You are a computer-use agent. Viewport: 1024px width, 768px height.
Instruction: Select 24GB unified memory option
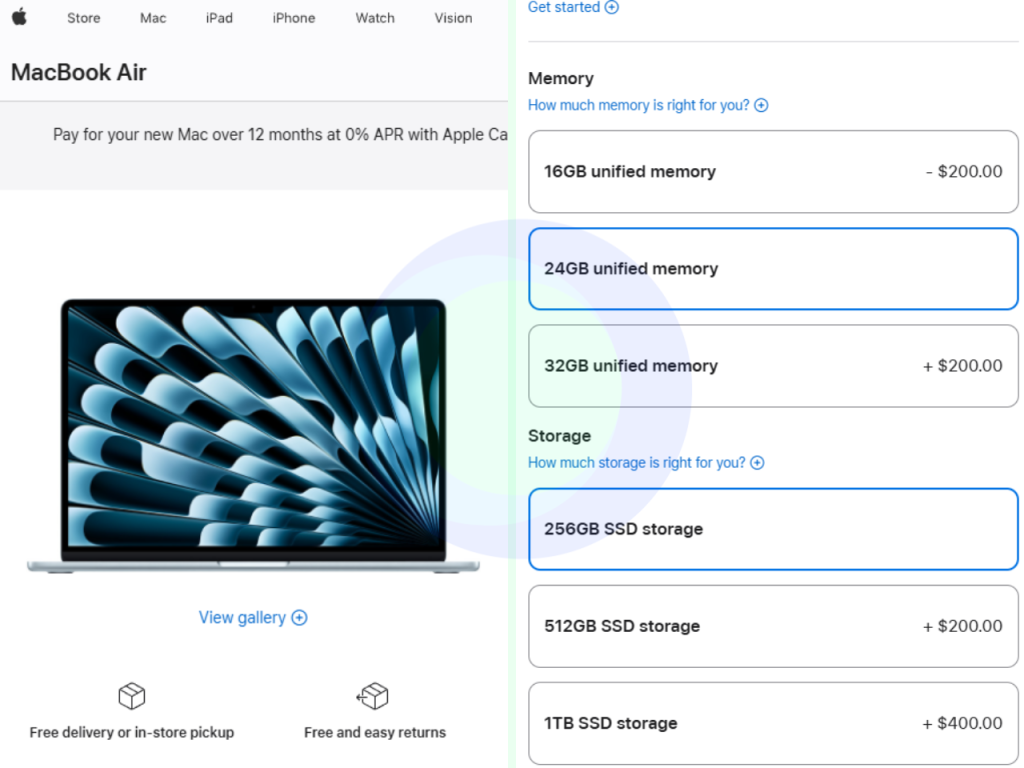tap(773, 268)
